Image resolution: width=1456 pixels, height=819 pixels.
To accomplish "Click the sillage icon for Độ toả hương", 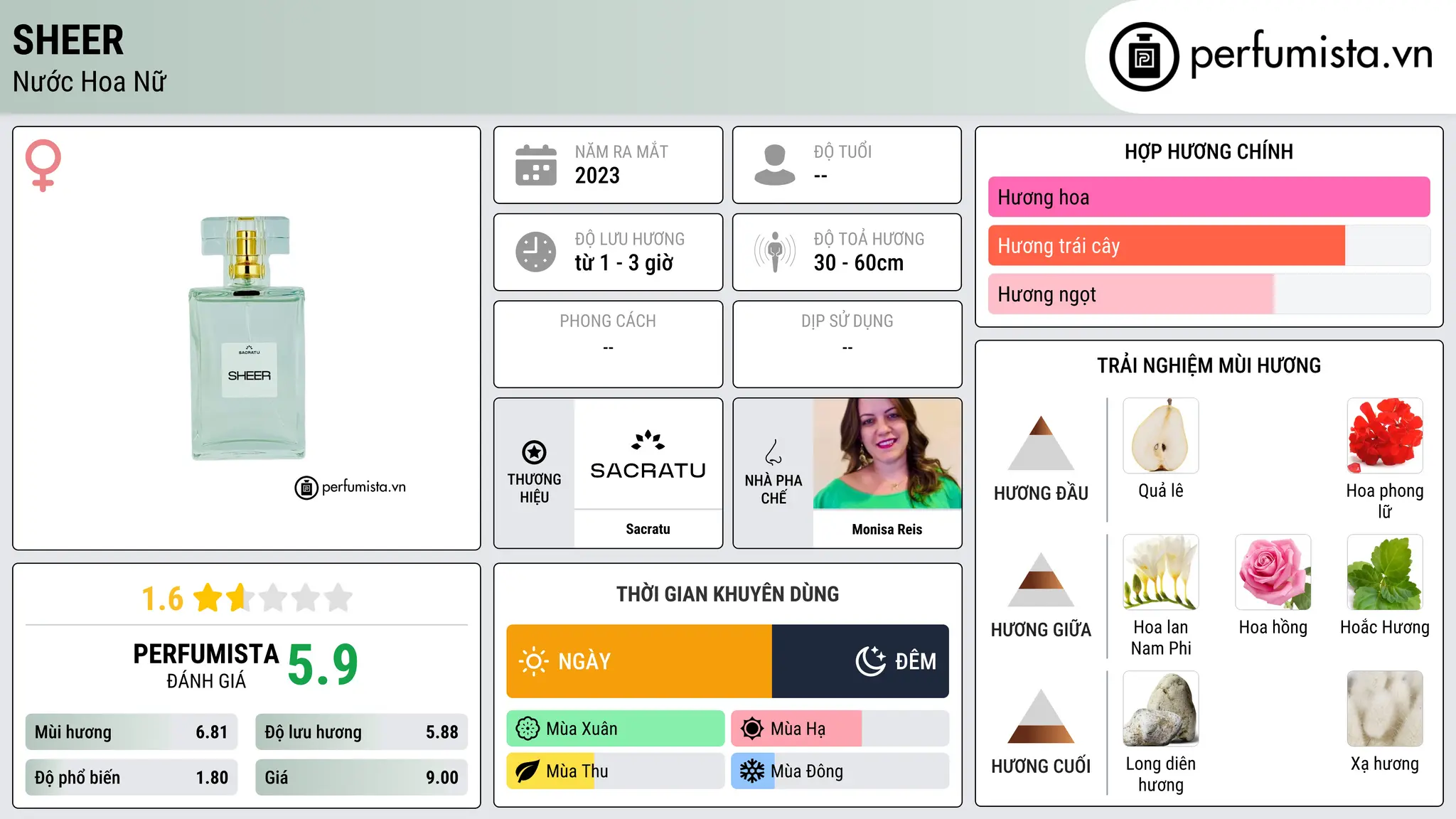I will (775, 252).
